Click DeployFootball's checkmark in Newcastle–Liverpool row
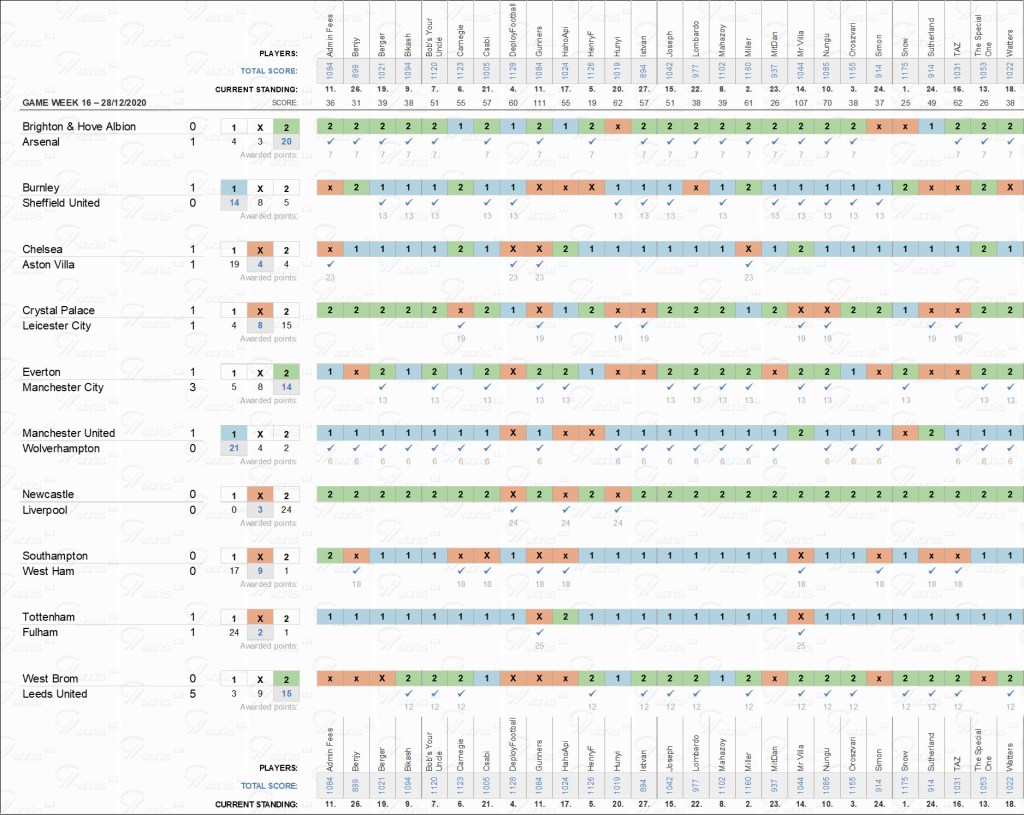 (513, 509)
